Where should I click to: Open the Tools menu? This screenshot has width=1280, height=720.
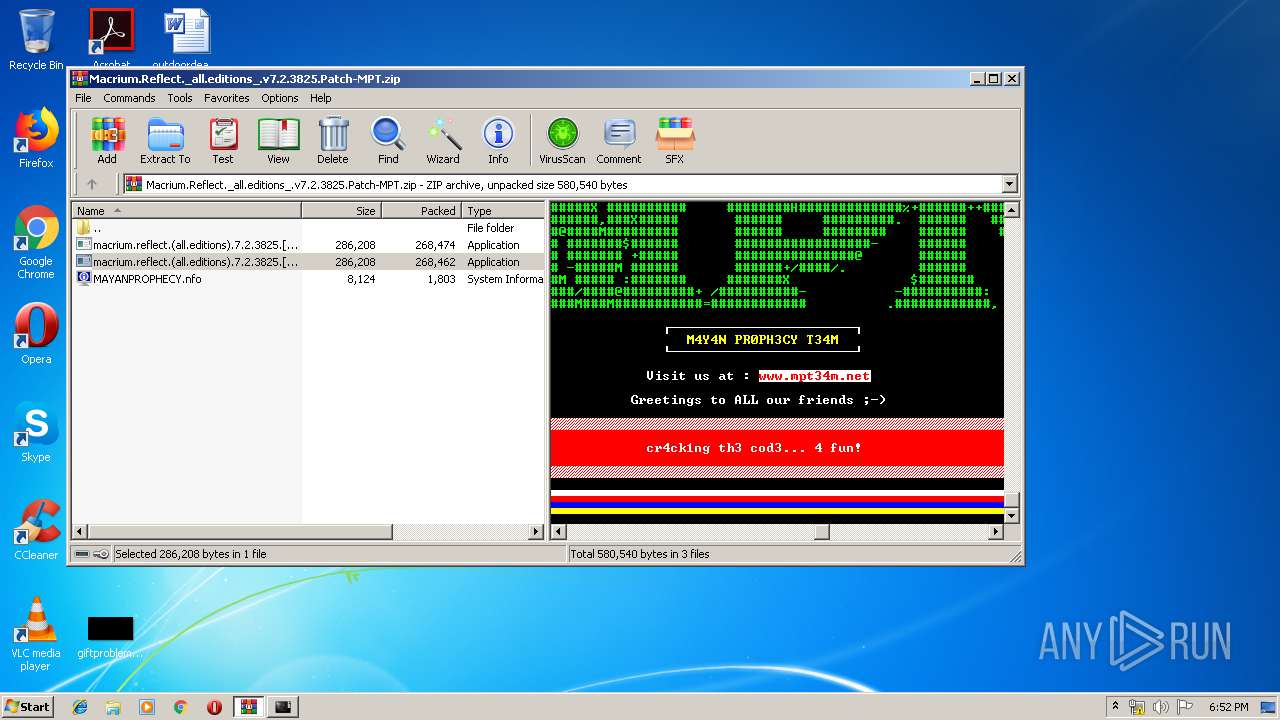(x=180, y=98)
